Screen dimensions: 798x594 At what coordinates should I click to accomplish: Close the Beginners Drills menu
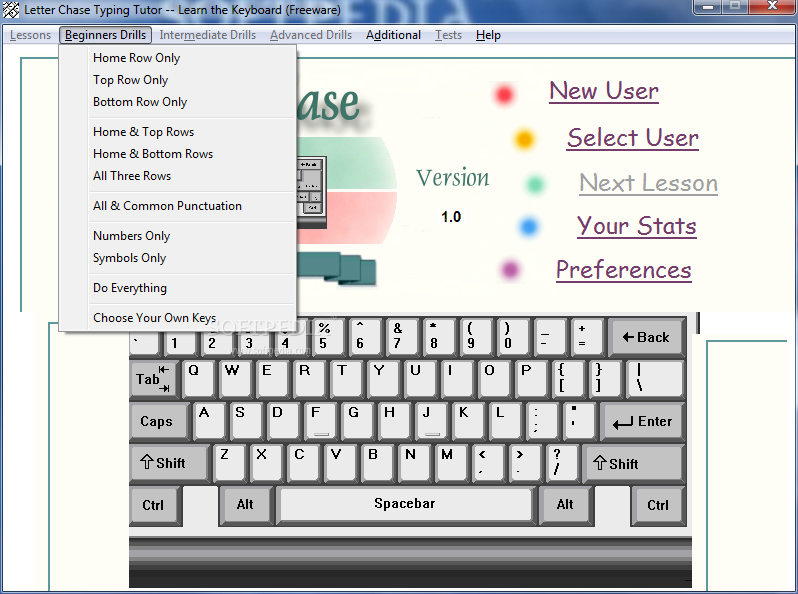105,35
